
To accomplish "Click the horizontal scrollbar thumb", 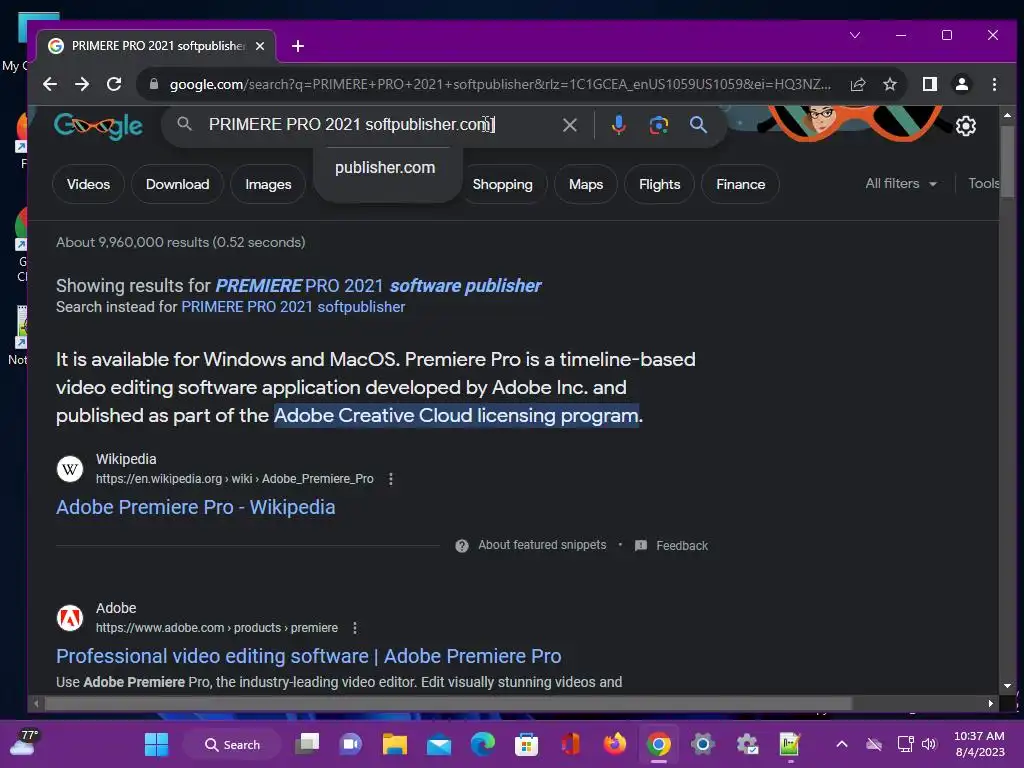I will coord(448,703).
